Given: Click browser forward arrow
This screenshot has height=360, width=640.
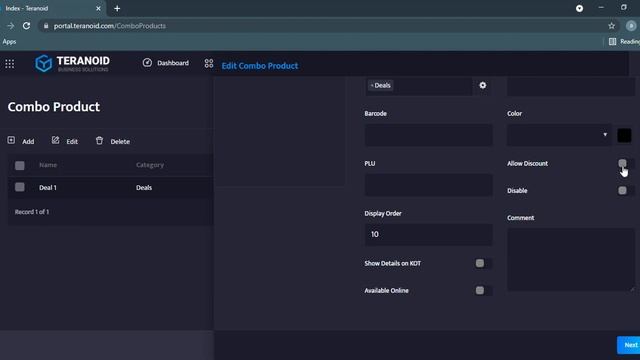Looking at the screenshot, I should (x=11, y=26).
